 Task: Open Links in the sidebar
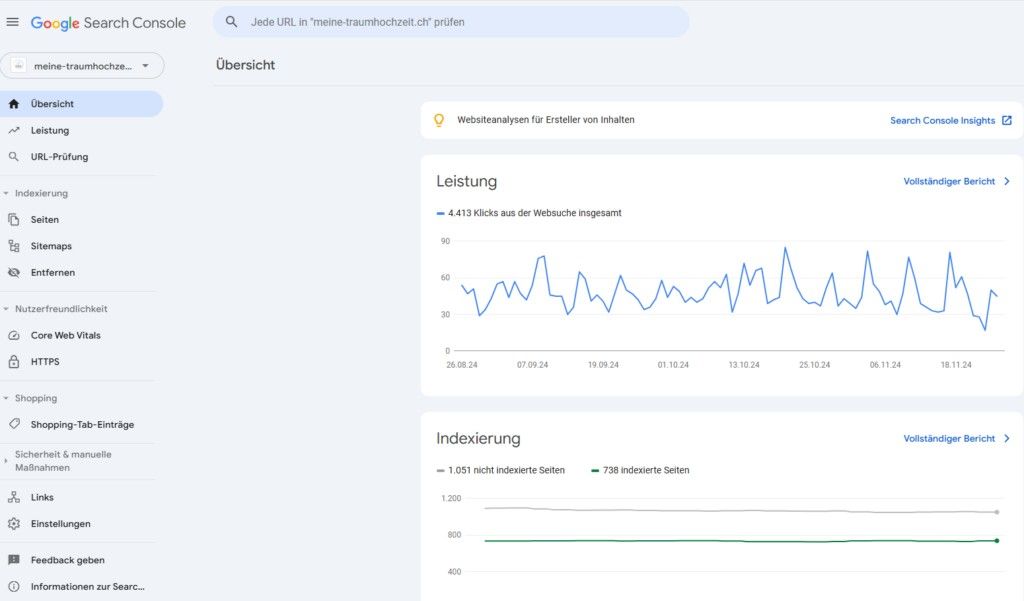click(x=42, y=497)
